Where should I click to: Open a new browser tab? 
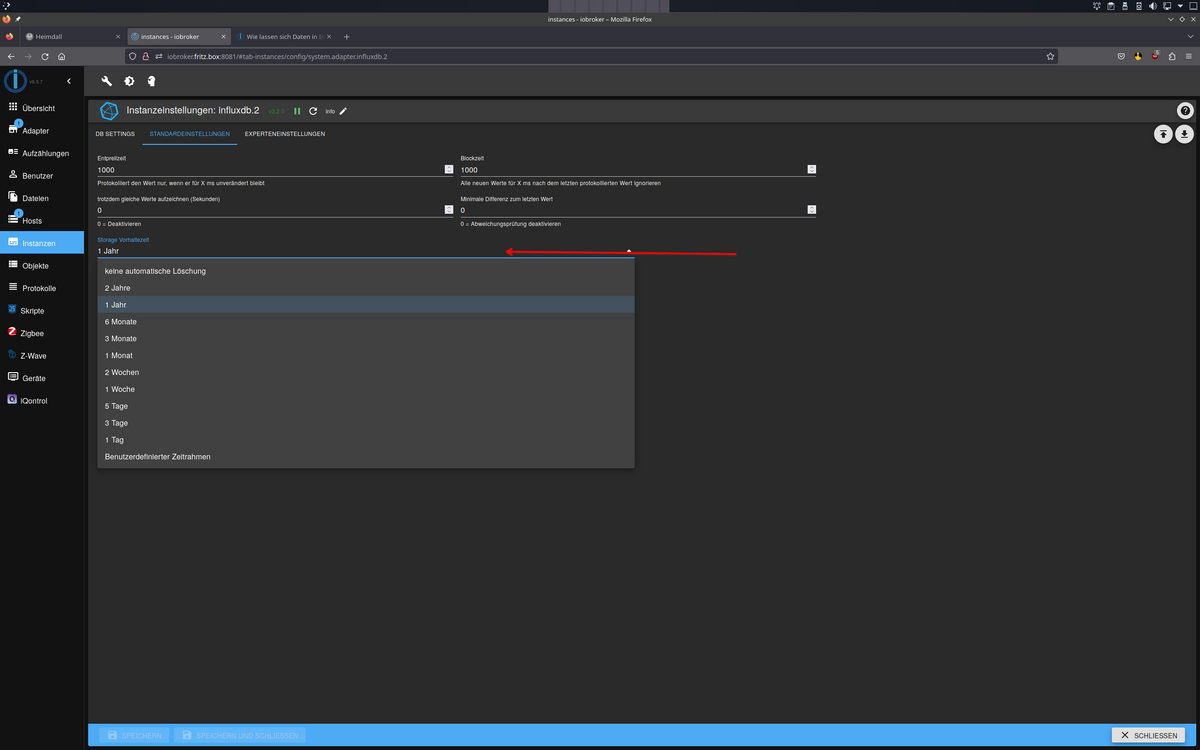347,36
